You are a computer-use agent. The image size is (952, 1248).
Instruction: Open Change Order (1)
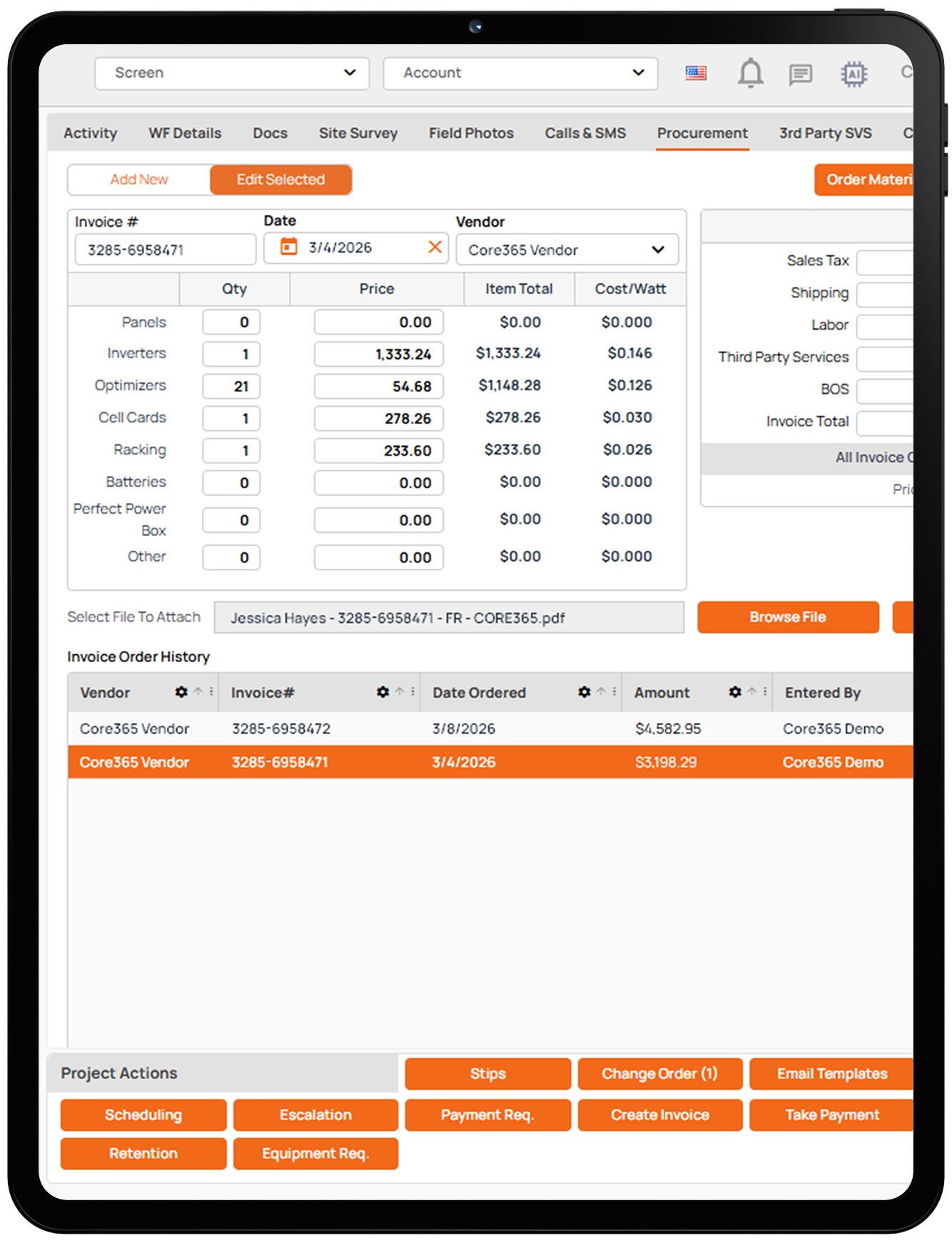point(660,1073)
